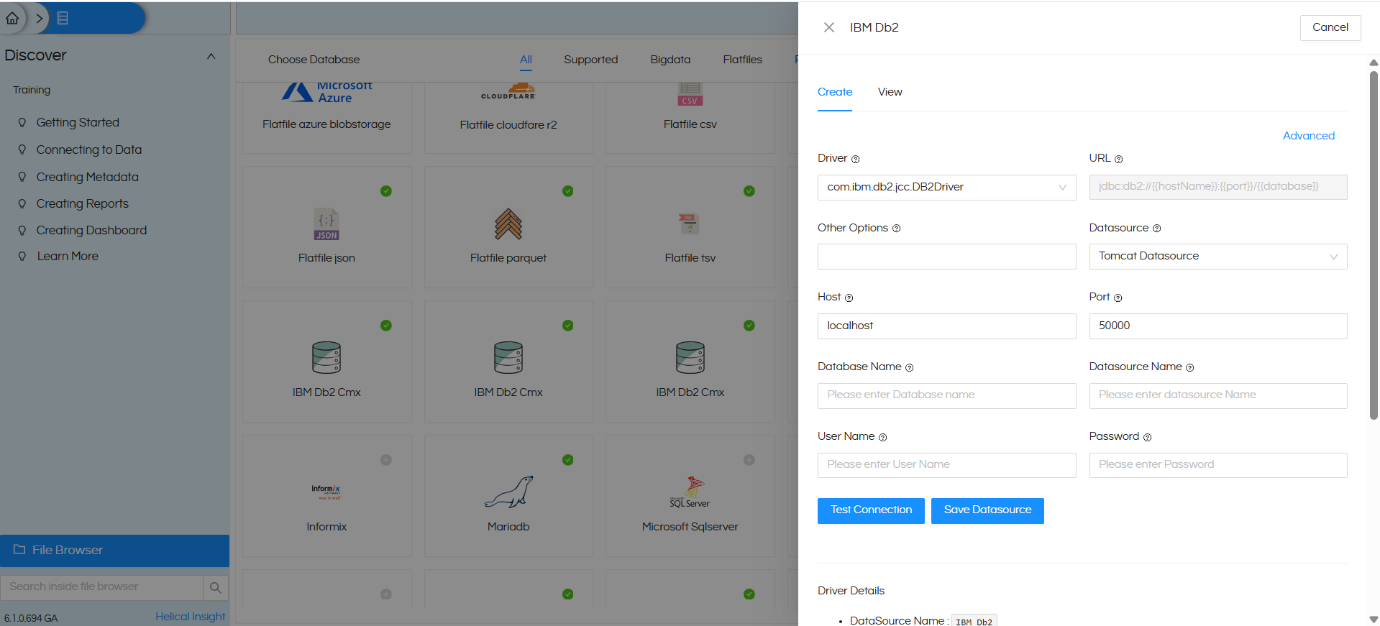This screenshot has width=1380, height=626.
Task: Open the Informix datasource tile
Action: [x=326, y=490]
